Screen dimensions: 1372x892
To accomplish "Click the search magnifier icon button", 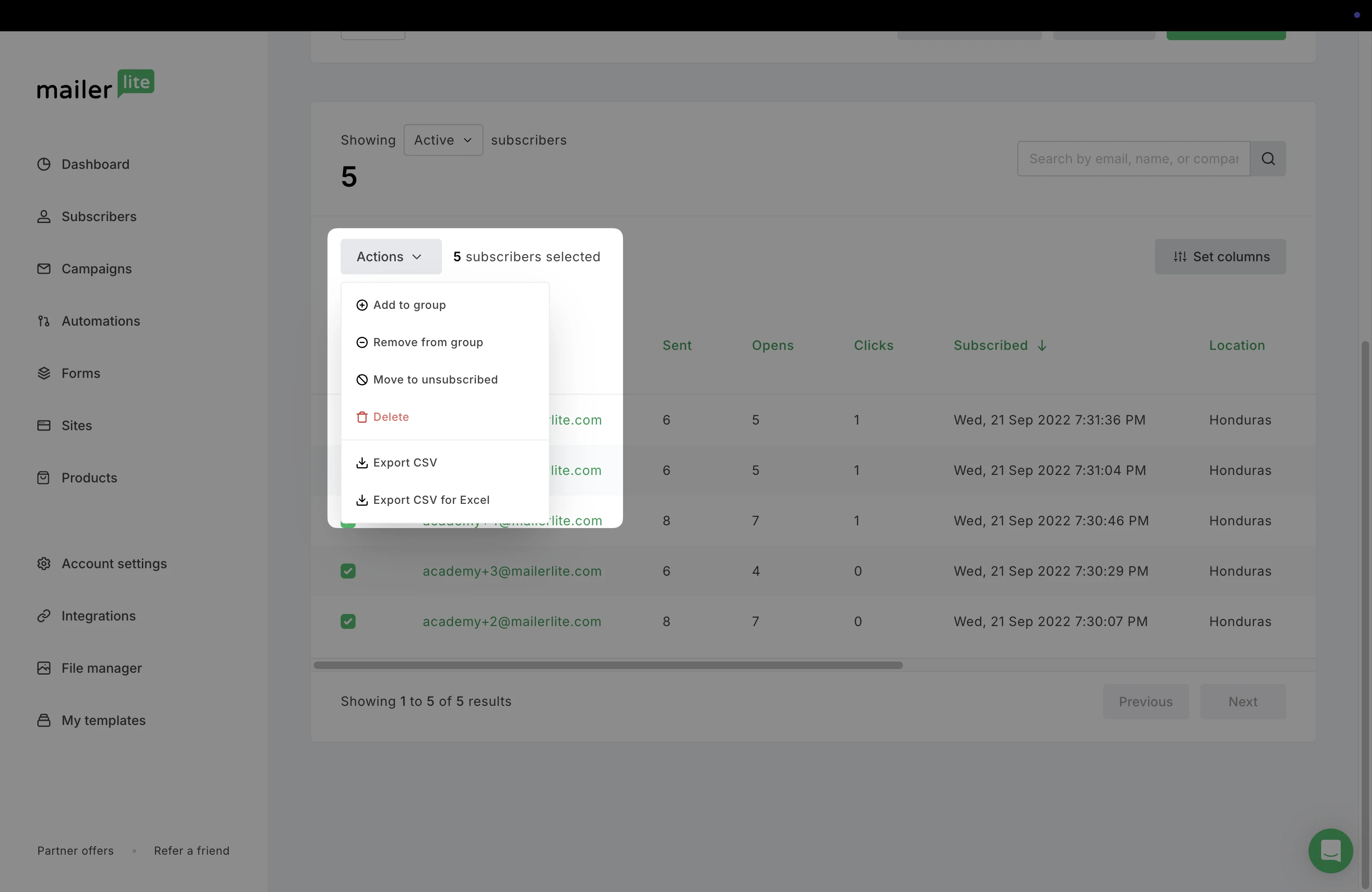I will point(1267,159).
